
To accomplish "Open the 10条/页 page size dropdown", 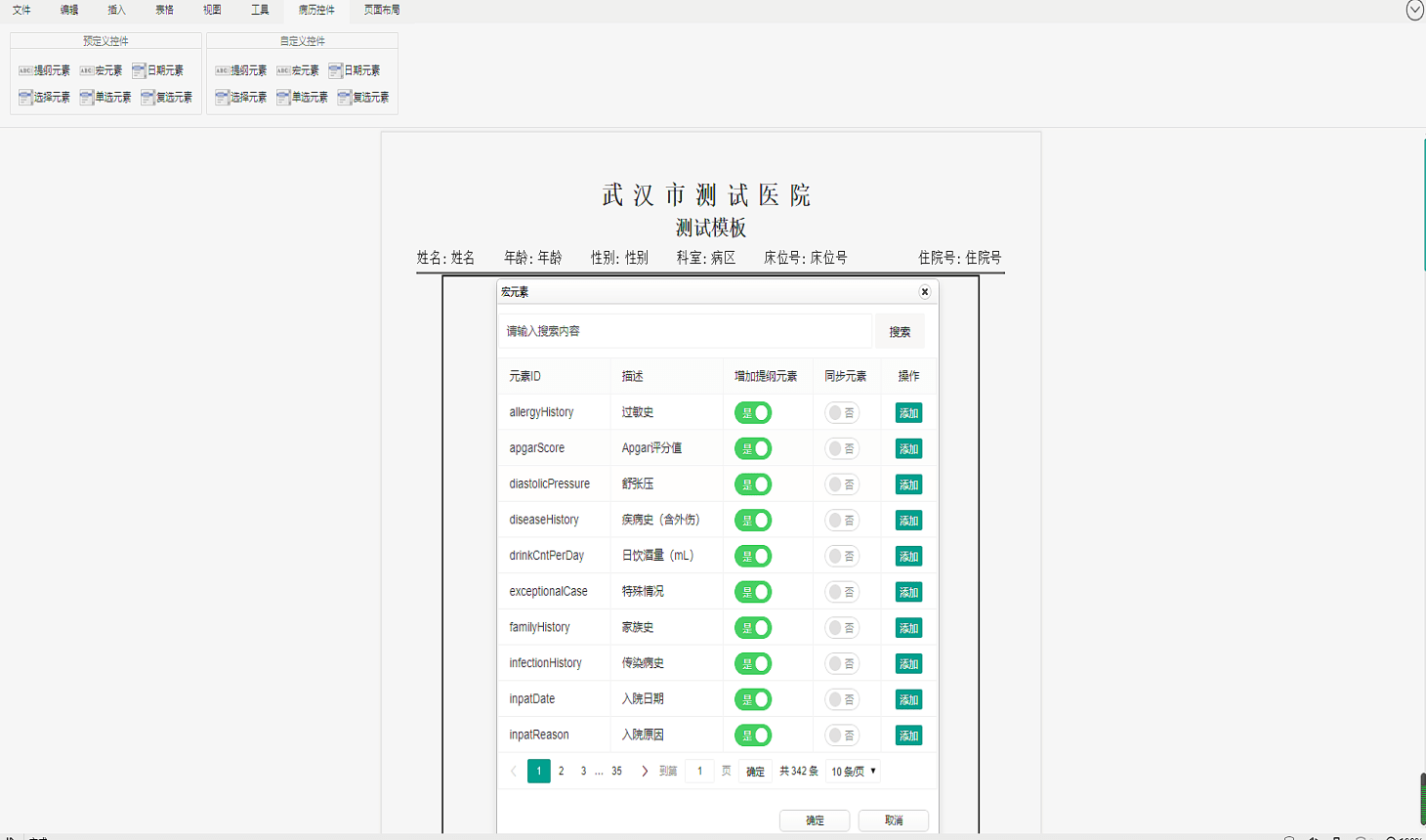I will click(x=852, y=771).
